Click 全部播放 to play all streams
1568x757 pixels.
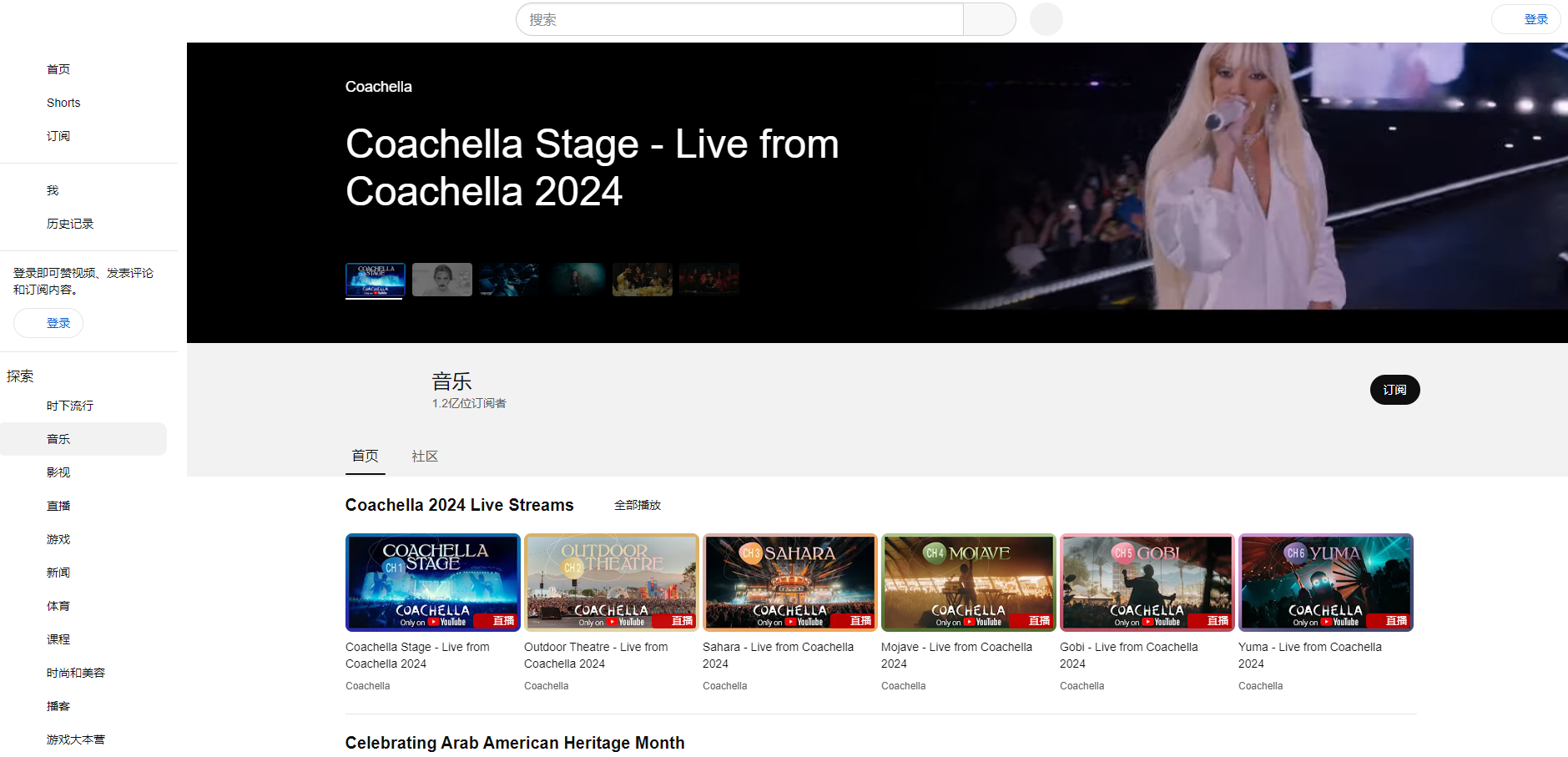(x=638, y=505)
